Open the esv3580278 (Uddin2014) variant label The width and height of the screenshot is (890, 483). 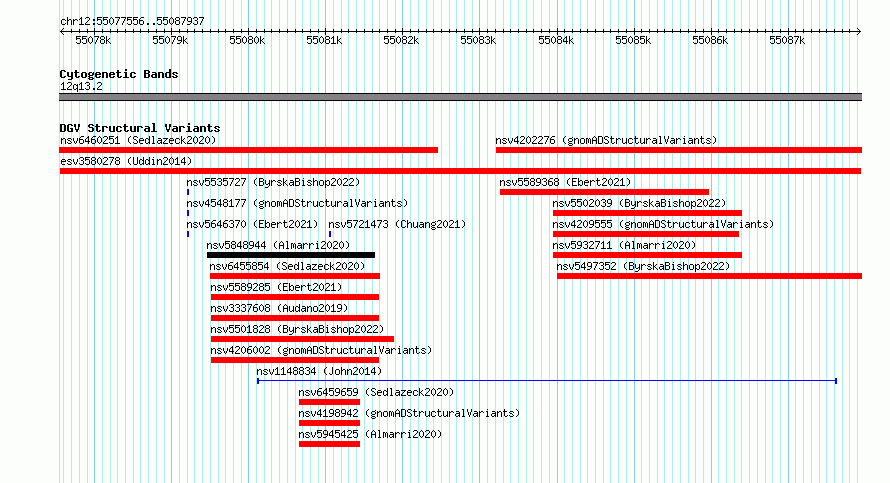[126, 161]
